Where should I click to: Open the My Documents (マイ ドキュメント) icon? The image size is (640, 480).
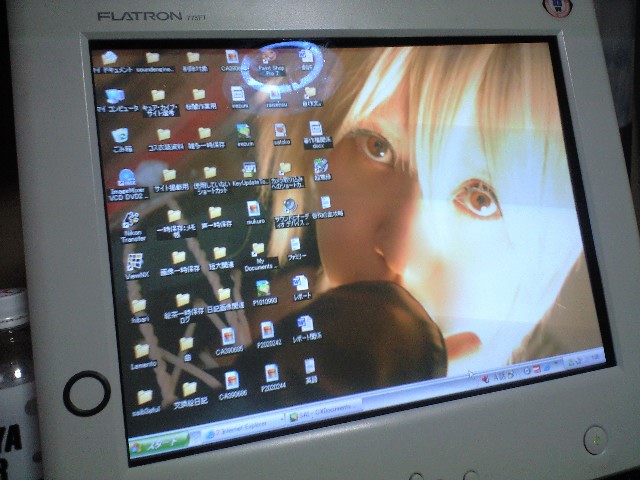click(x=111, y=62)
